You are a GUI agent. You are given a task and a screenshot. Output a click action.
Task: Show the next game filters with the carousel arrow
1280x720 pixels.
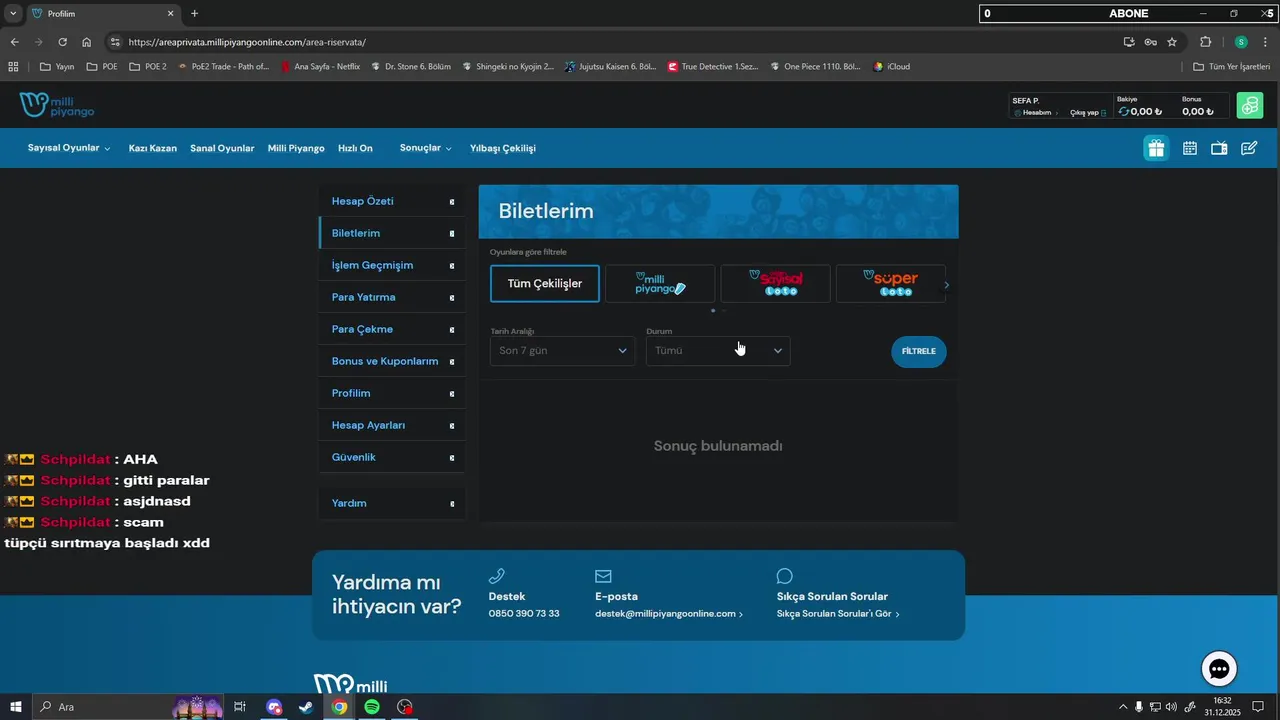pyautogui.click(x=946, y=285)
